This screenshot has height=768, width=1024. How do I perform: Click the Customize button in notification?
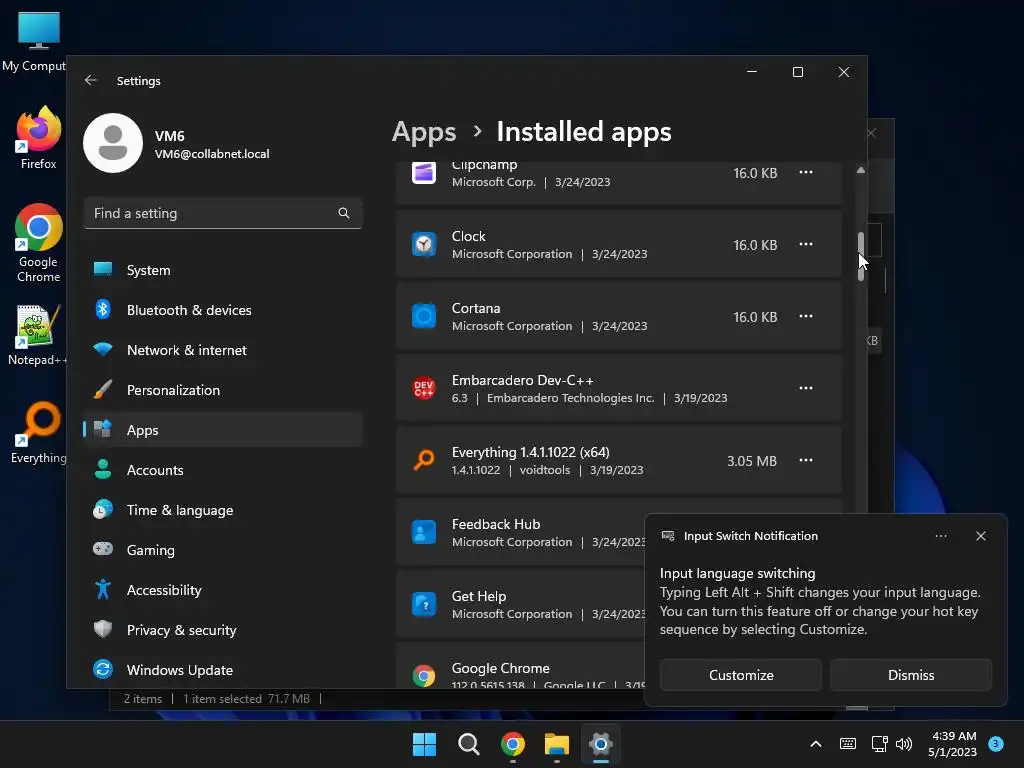click(x=741, y=675)
